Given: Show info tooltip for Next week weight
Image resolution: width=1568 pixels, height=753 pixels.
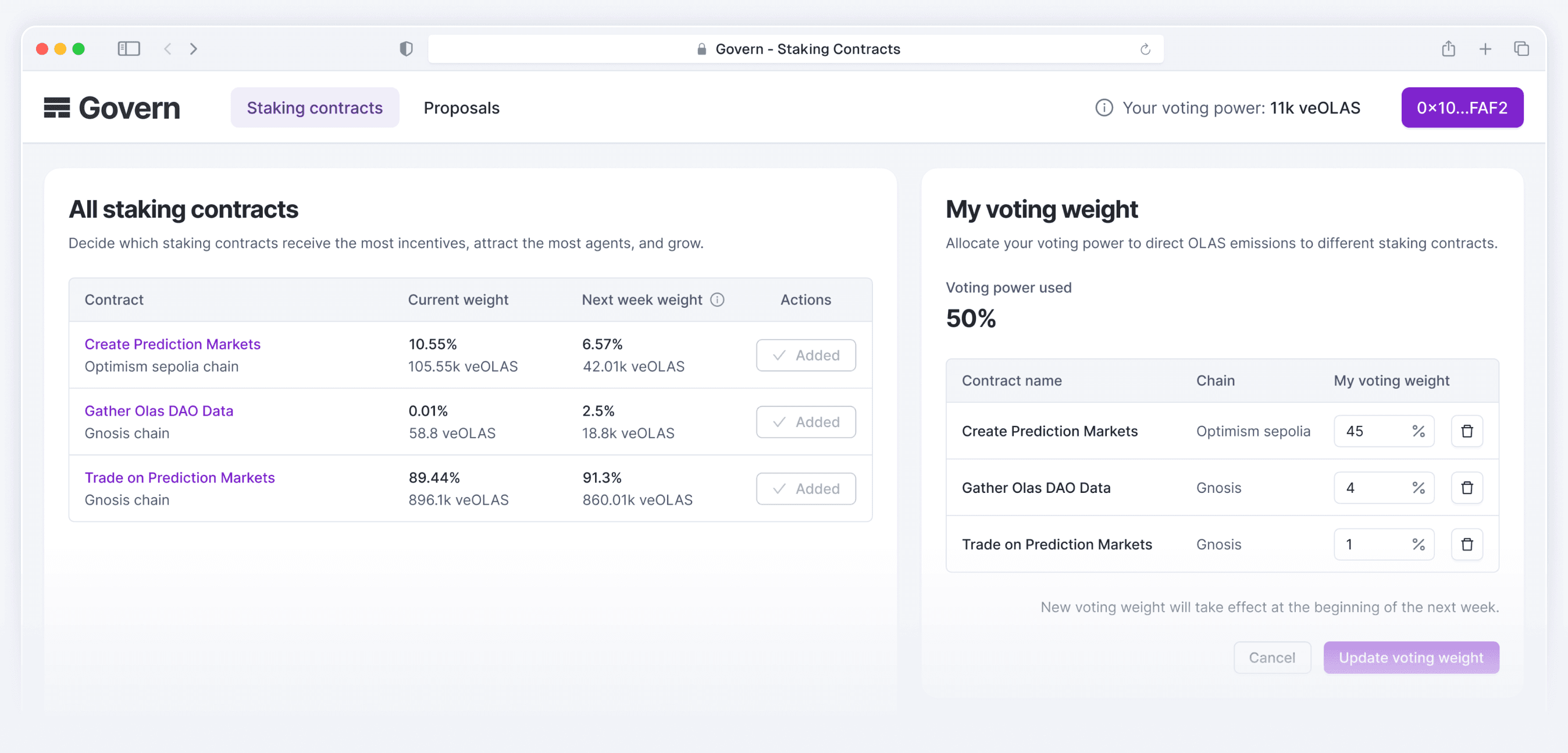Looking at the screenshot, I should pyautogui.click(x=718, y=300).
